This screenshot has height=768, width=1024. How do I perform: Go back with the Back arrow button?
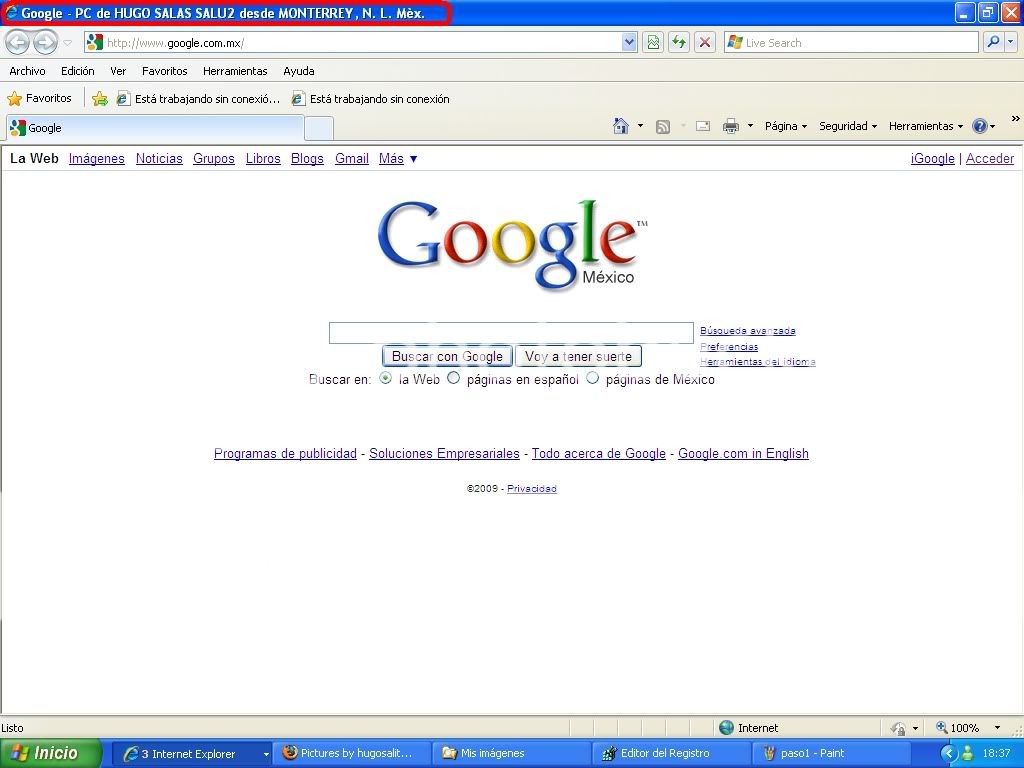coord(18,43)
